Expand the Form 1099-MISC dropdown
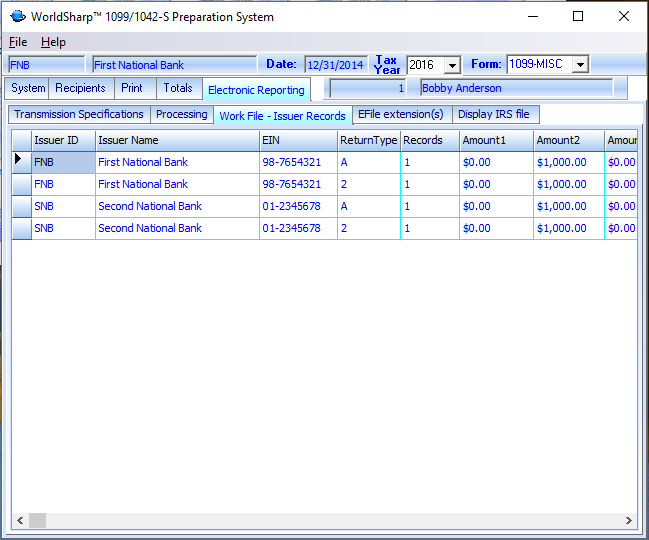 [579, 65]
